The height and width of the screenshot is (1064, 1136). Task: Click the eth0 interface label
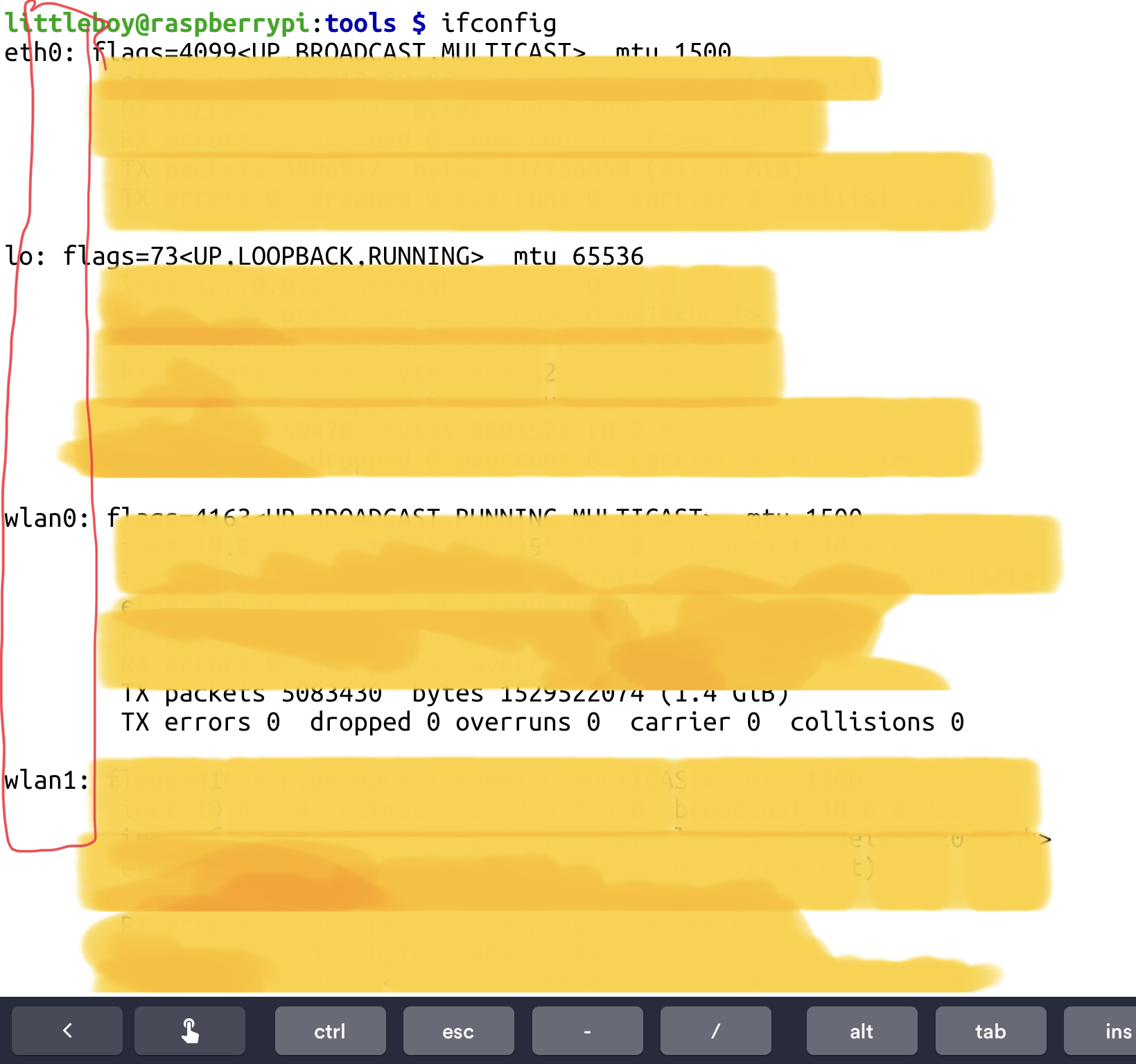tap(39, 53)
